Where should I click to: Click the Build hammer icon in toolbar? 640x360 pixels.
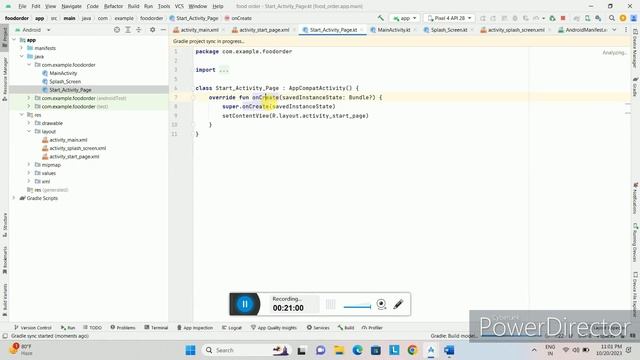point(380,18)
